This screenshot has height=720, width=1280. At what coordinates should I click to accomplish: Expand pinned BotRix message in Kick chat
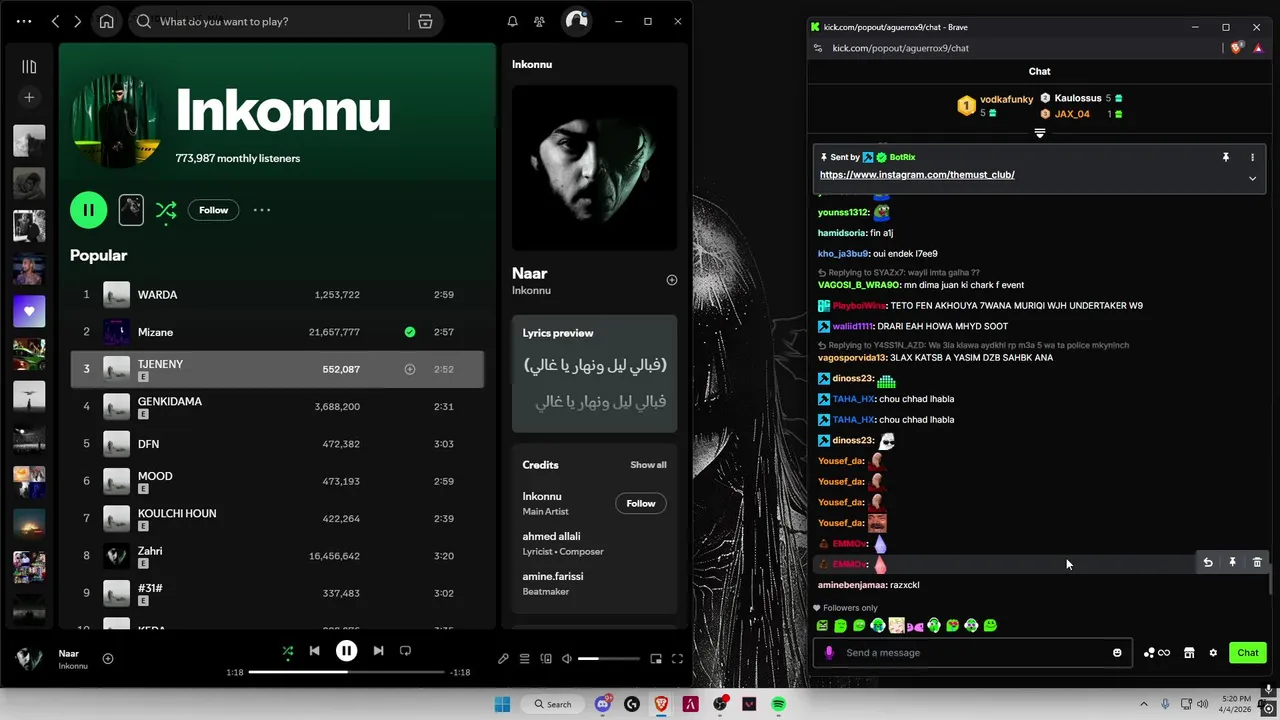1252,179
